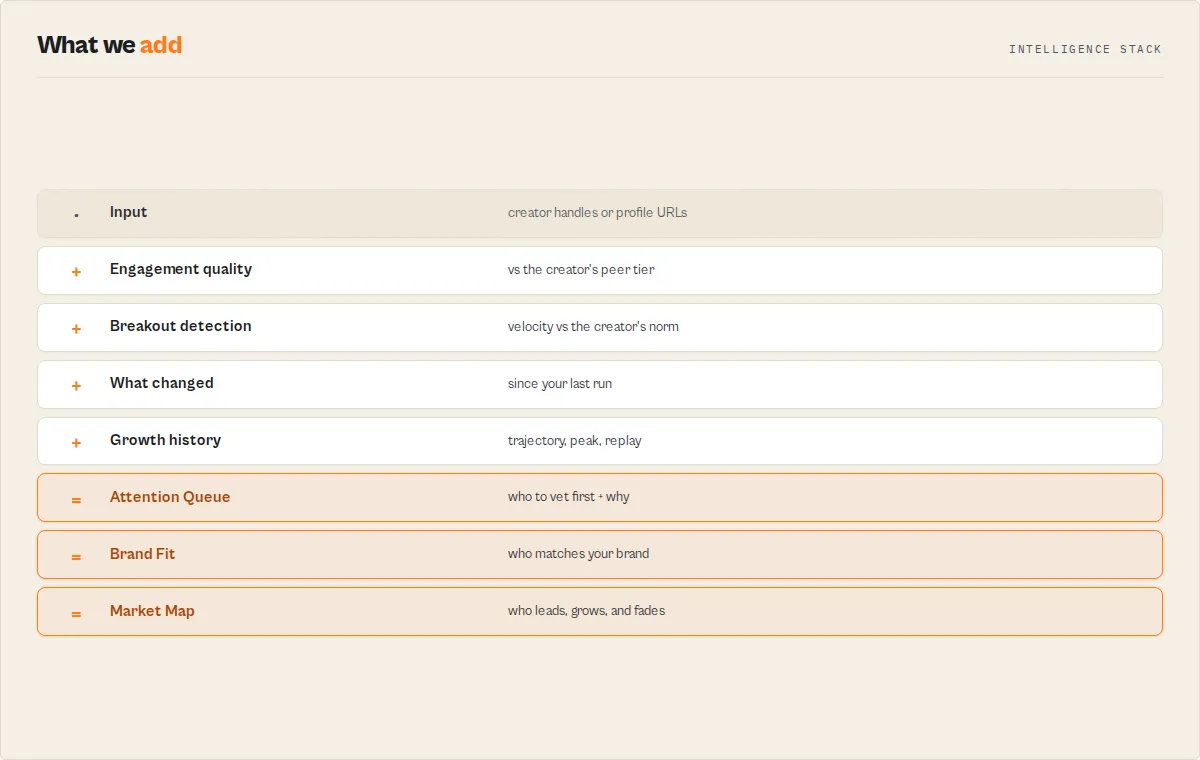Select the Input row label
Image resolution: width=1200 pixels, height=760 pixels.
tap(128, 212)
